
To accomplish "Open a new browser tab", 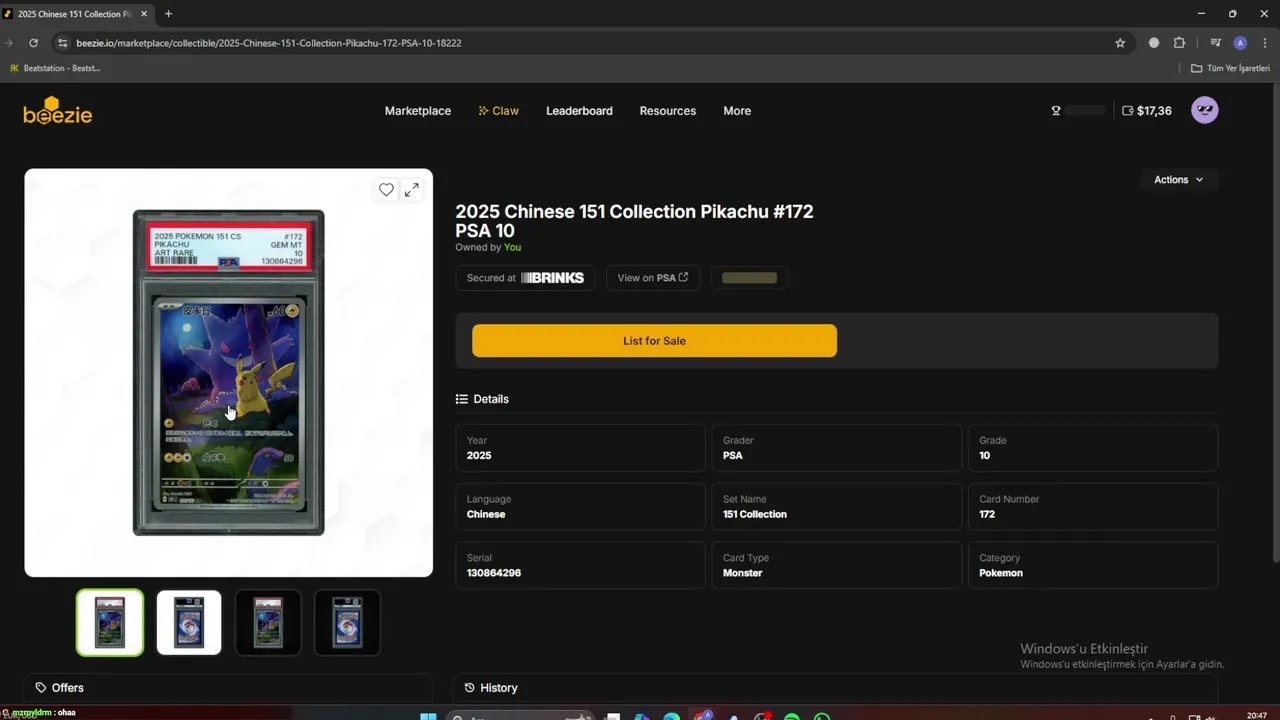I will [168, 14].
